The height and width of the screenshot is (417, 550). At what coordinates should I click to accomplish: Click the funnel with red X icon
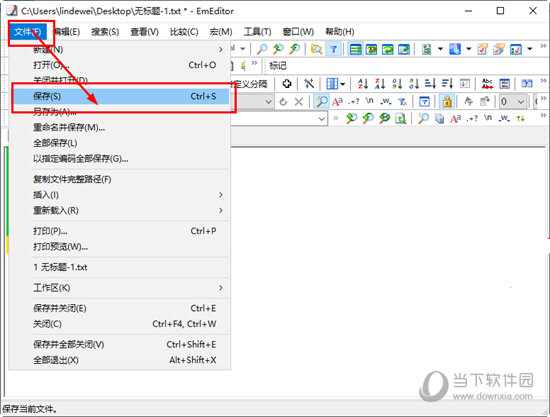point(402,102)
